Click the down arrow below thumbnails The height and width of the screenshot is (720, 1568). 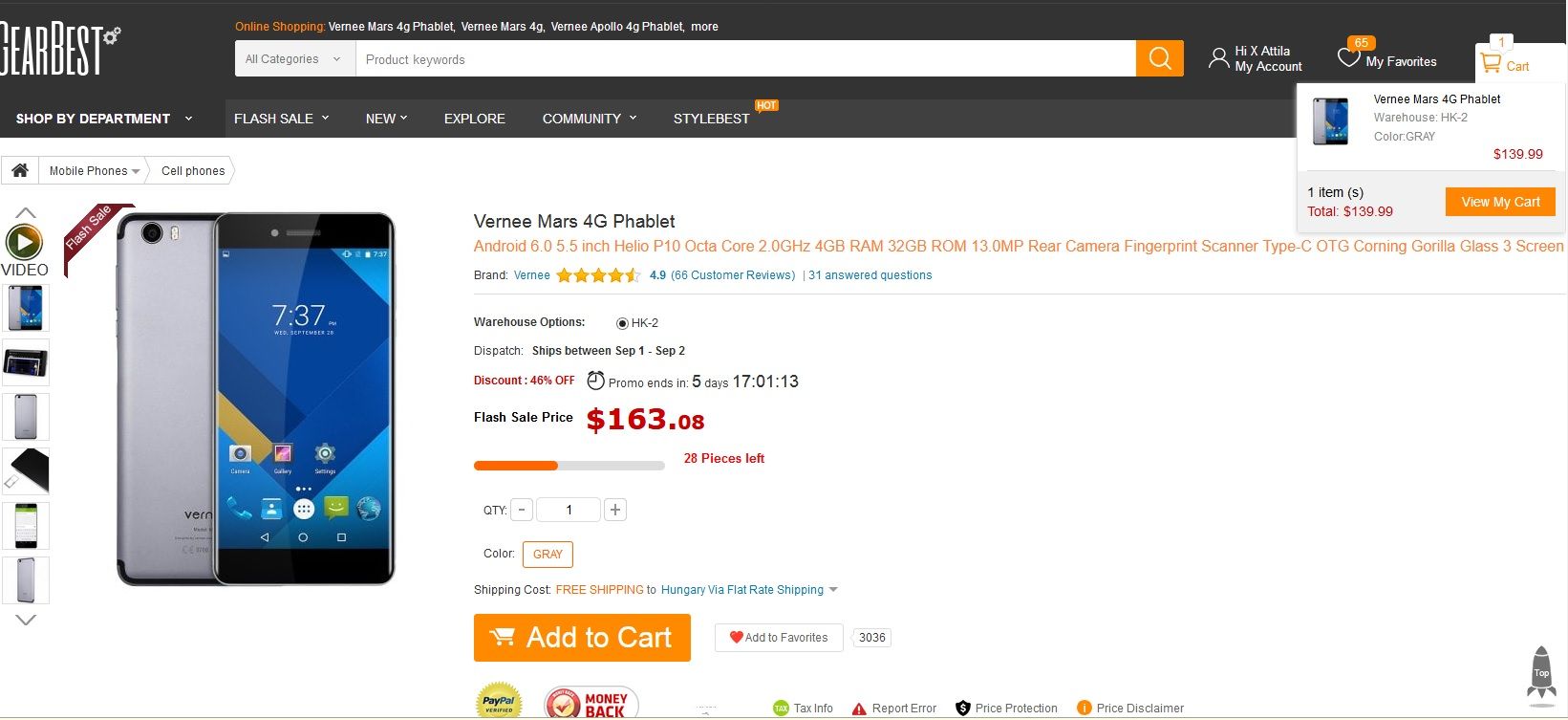[26, 620]
